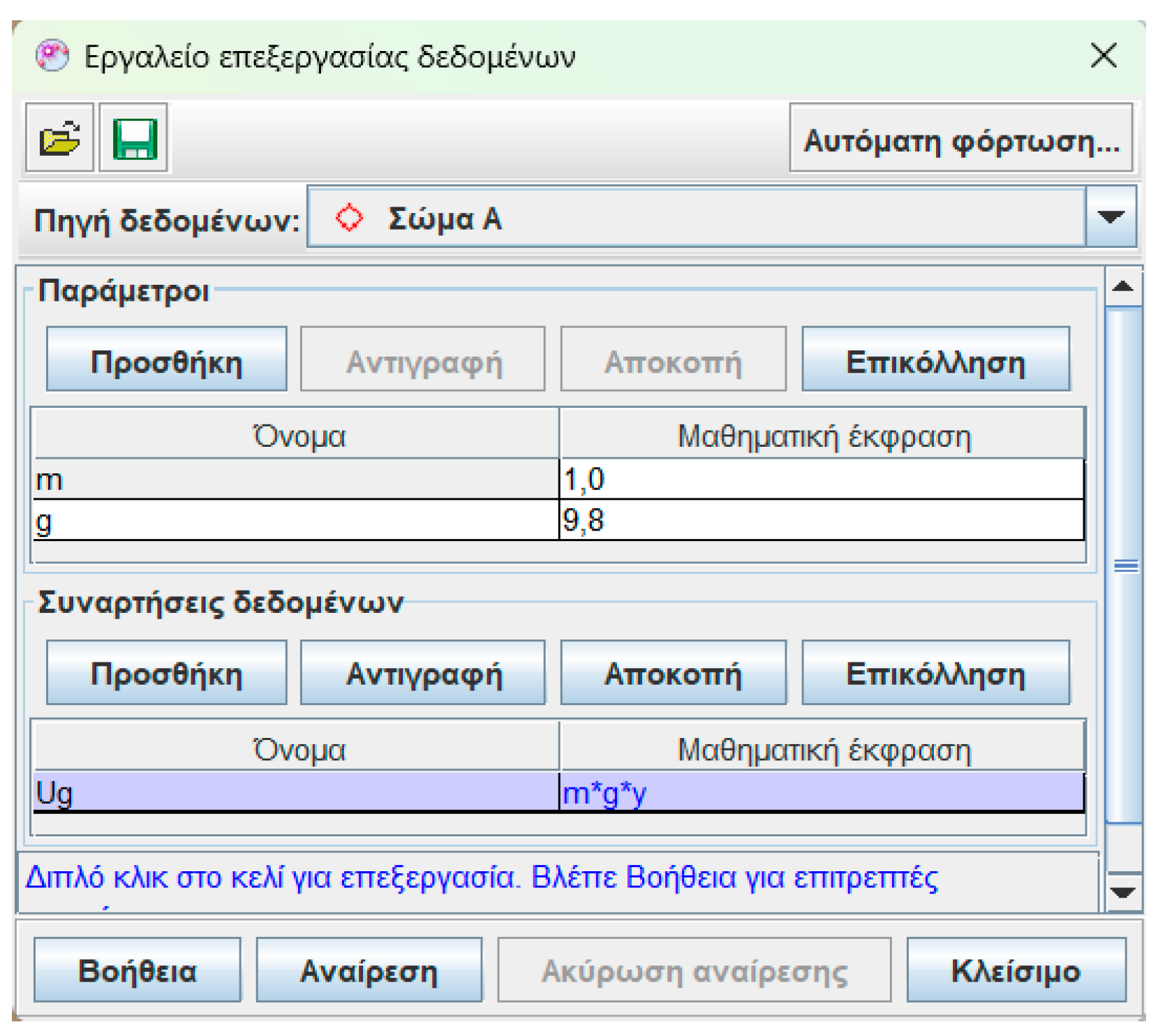Screen dimensions: 1158x1036
Task: Copy function with Αντιγραφή in Συναρτήσεις δεδομένων
Action: 423,672
